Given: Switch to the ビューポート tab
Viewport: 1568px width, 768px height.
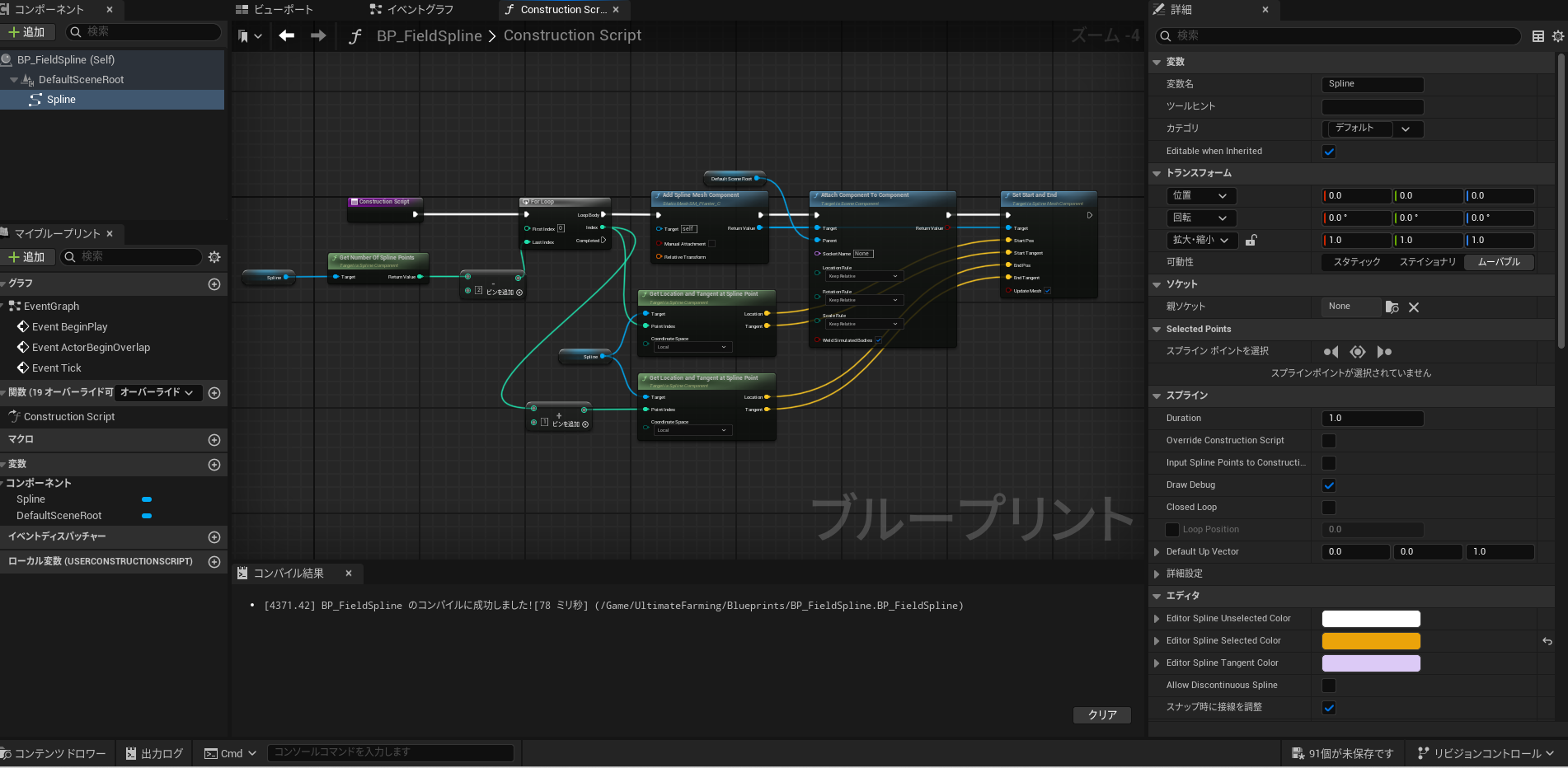Looking at the screenshot, I should coord(277,9).
